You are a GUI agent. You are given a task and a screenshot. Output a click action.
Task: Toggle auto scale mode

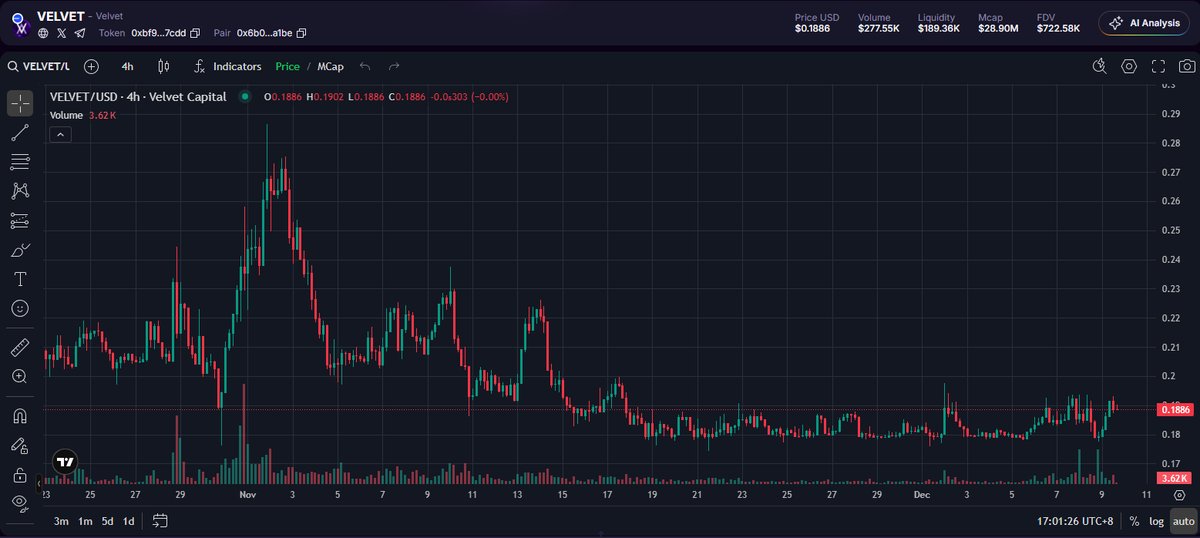coord(1183,521)
